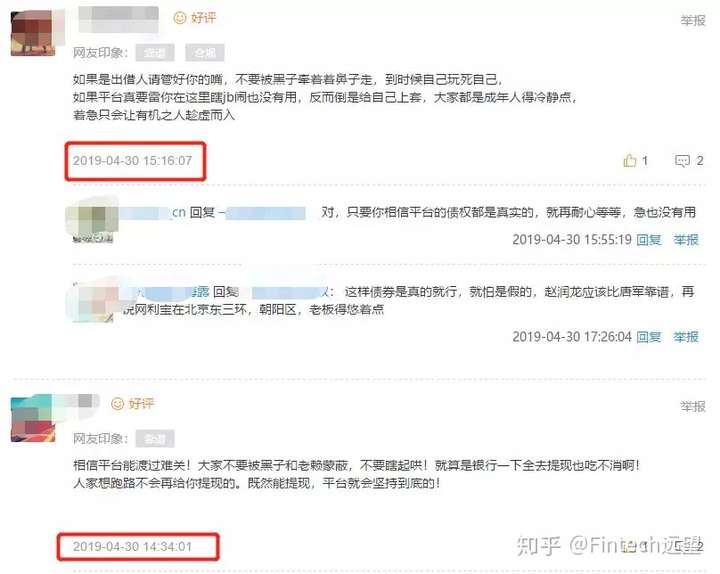Screen dimensions: 720x574
Task: Click the smiley 好评 icon on second review
Action: pyautogui.click(x=118, y=404)
